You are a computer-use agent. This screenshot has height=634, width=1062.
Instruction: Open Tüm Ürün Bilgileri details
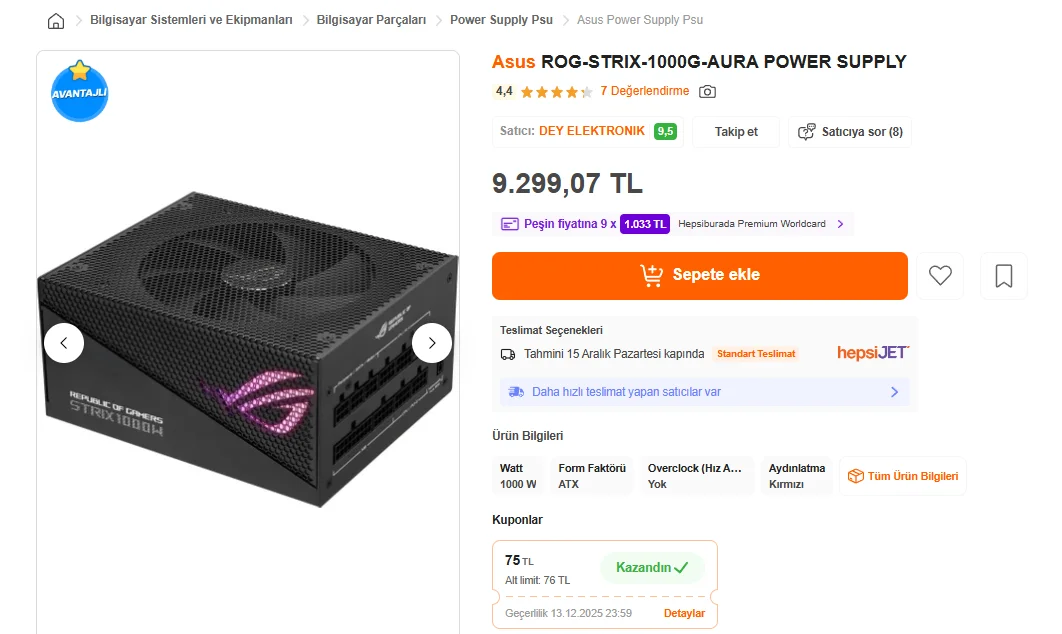click(x=903, y=476)
